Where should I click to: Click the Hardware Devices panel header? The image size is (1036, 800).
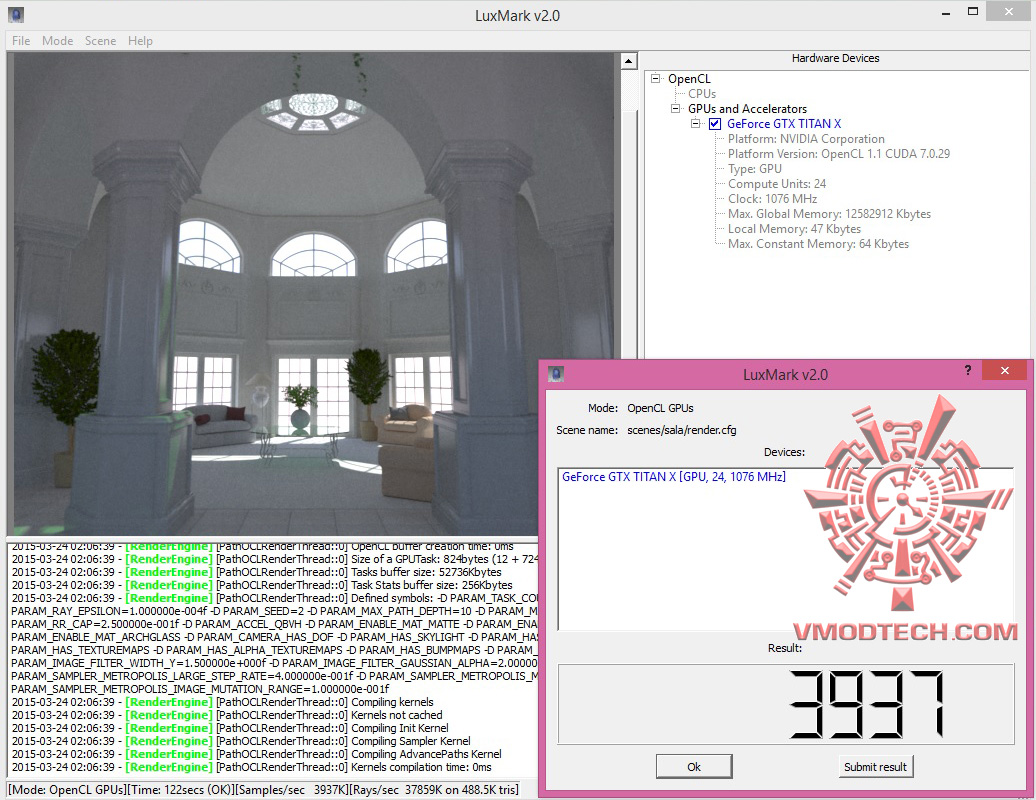coord(835,58)
